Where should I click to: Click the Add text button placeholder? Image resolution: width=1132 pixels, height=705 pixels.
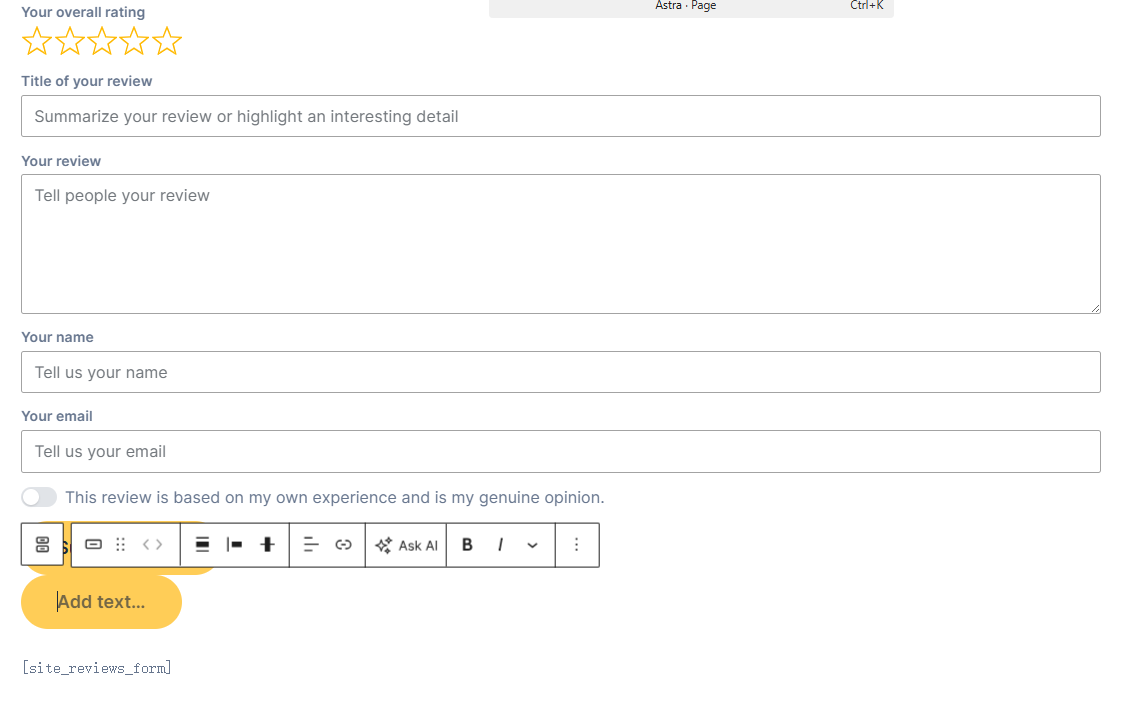pos(101,601)
